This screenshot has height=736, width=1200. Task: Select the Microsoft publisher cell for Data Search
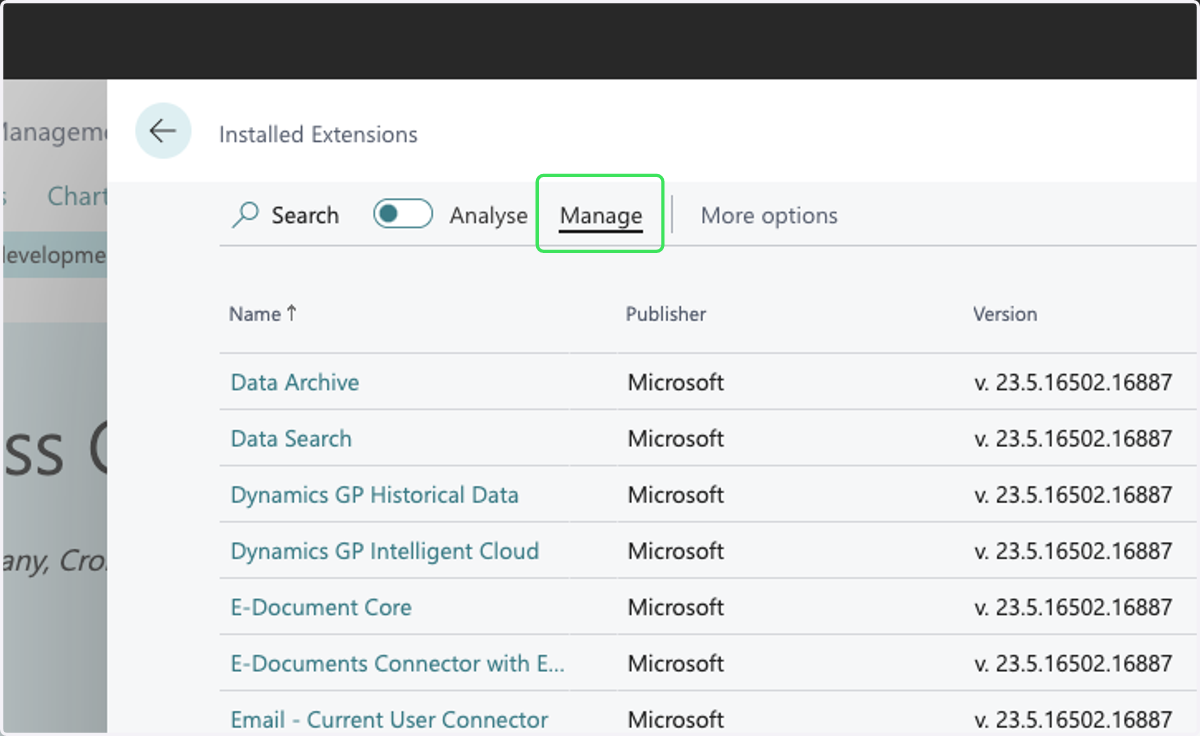(676, 438)
